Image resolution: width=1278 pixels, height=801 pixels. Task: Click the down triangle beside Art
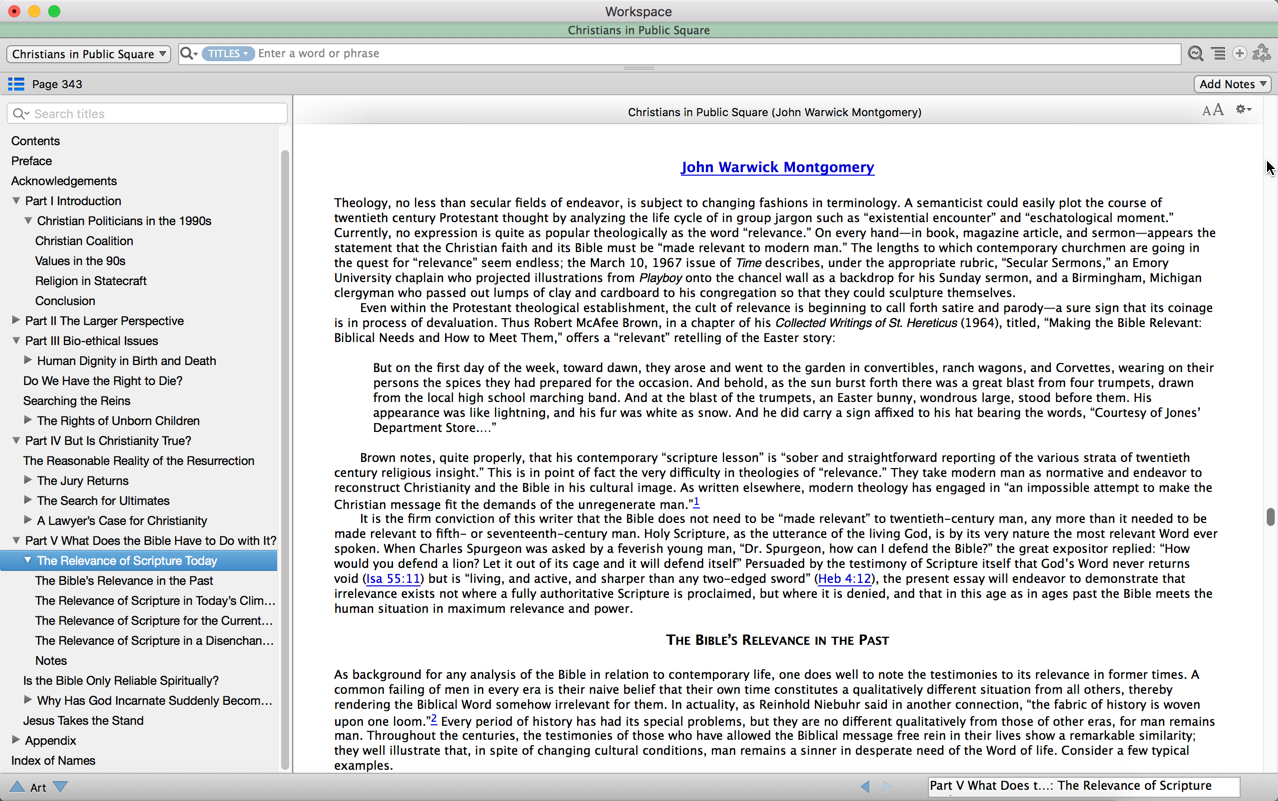(61, 787)
